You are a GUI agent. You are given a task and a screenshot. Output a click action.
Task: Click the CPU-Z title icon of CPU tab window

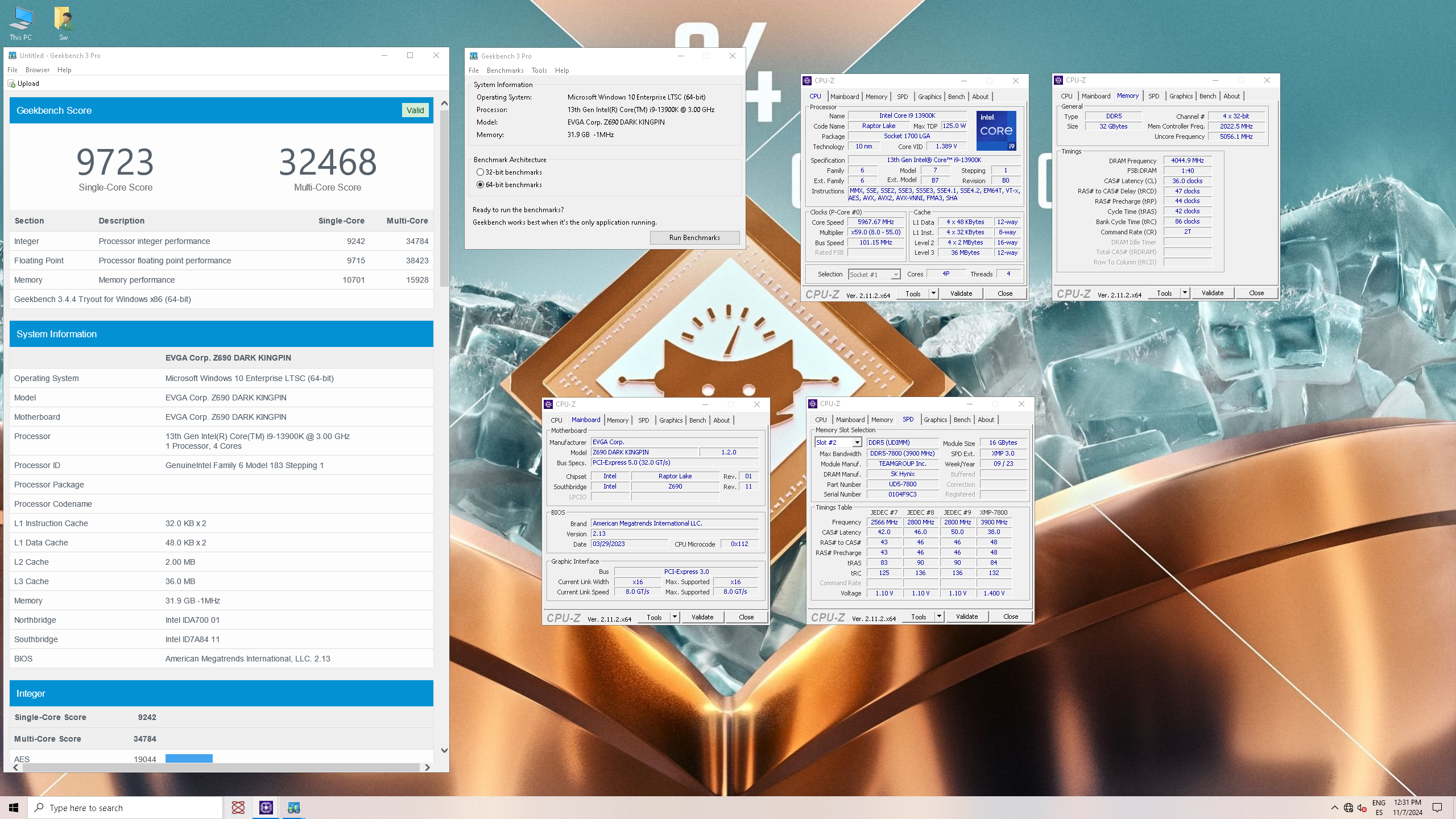coord(807,81)
